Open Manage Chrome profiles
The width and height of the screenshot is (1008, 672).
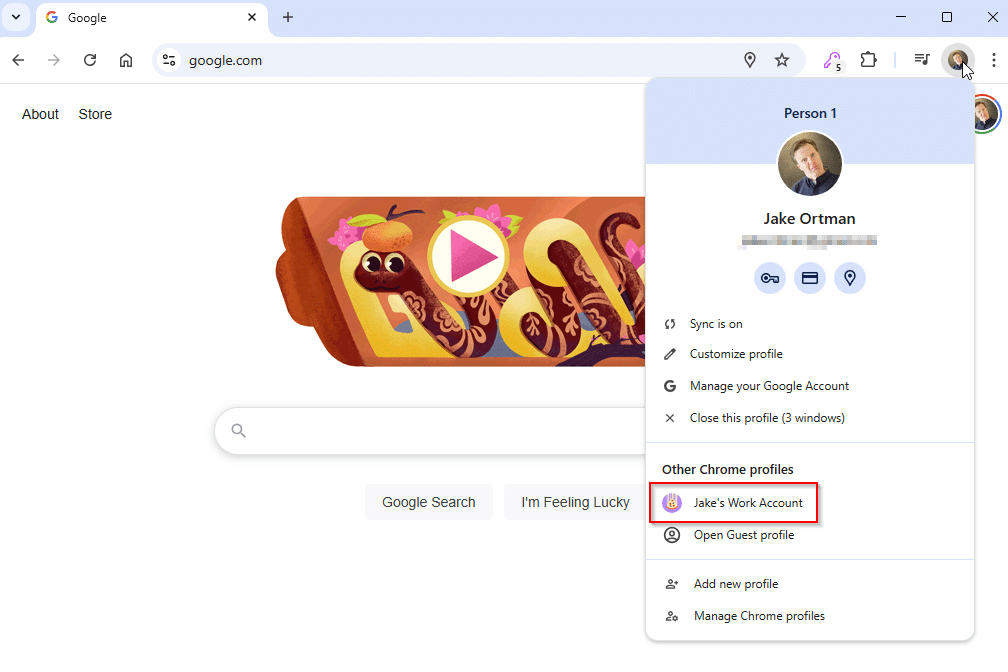[x=810, y=616]
